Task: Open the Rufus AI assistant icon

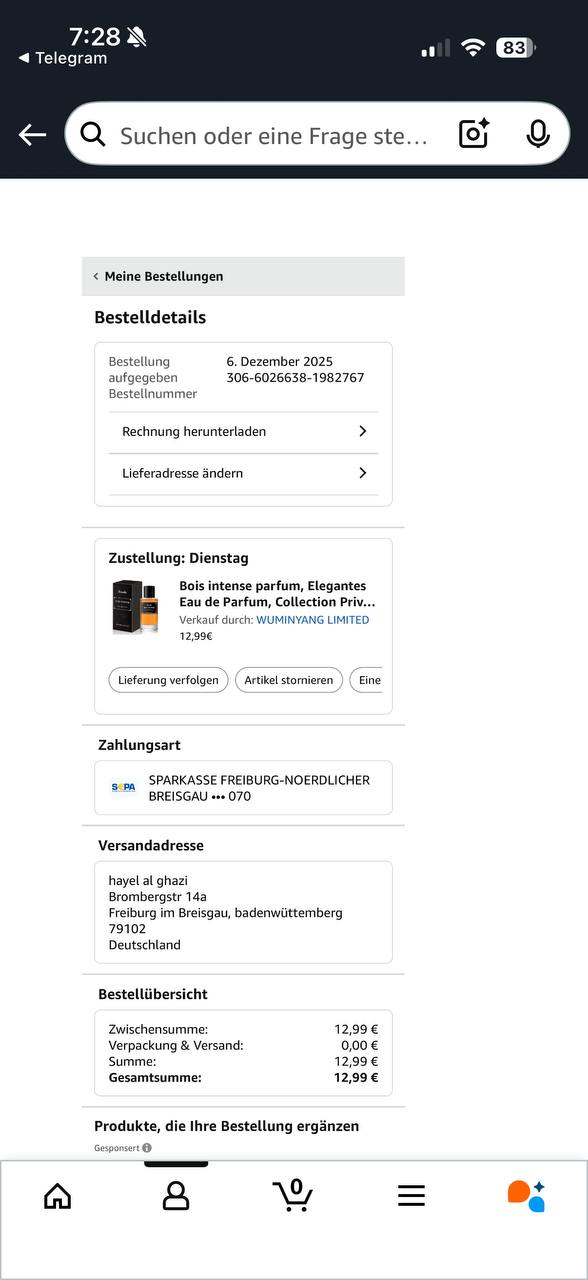Action: point(526,1195)
